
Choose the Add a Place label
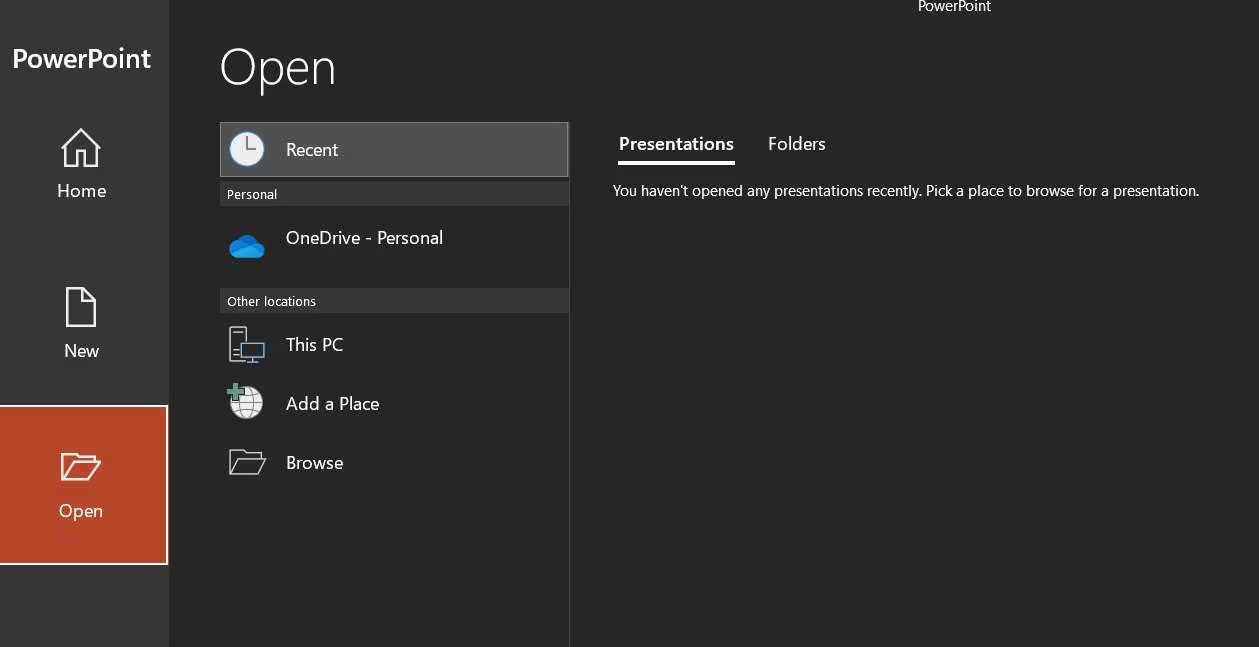(332, 404)
